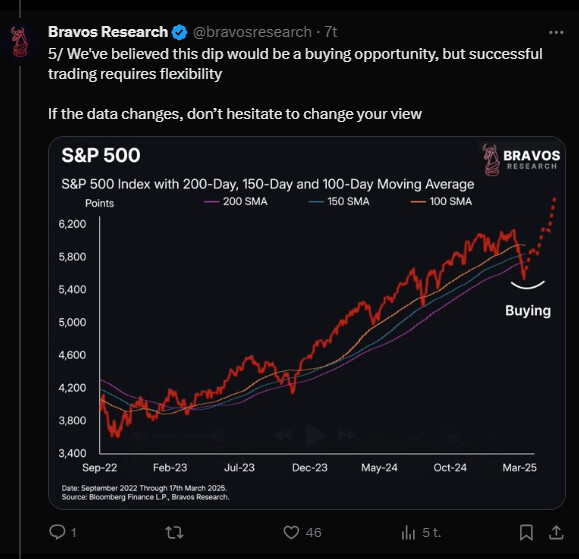Share the tweet via upload arrow icon
This screenshot has width=579, height=559.
pyautogui.click(x=556, y=532)
